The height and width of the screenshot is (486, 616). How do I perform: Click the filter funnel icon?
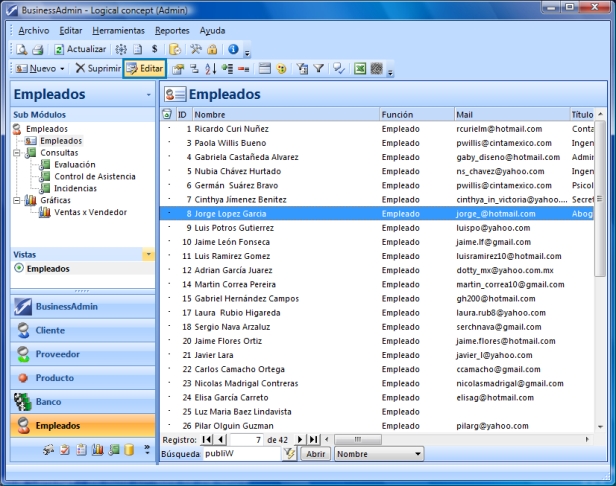click(320, 69)
